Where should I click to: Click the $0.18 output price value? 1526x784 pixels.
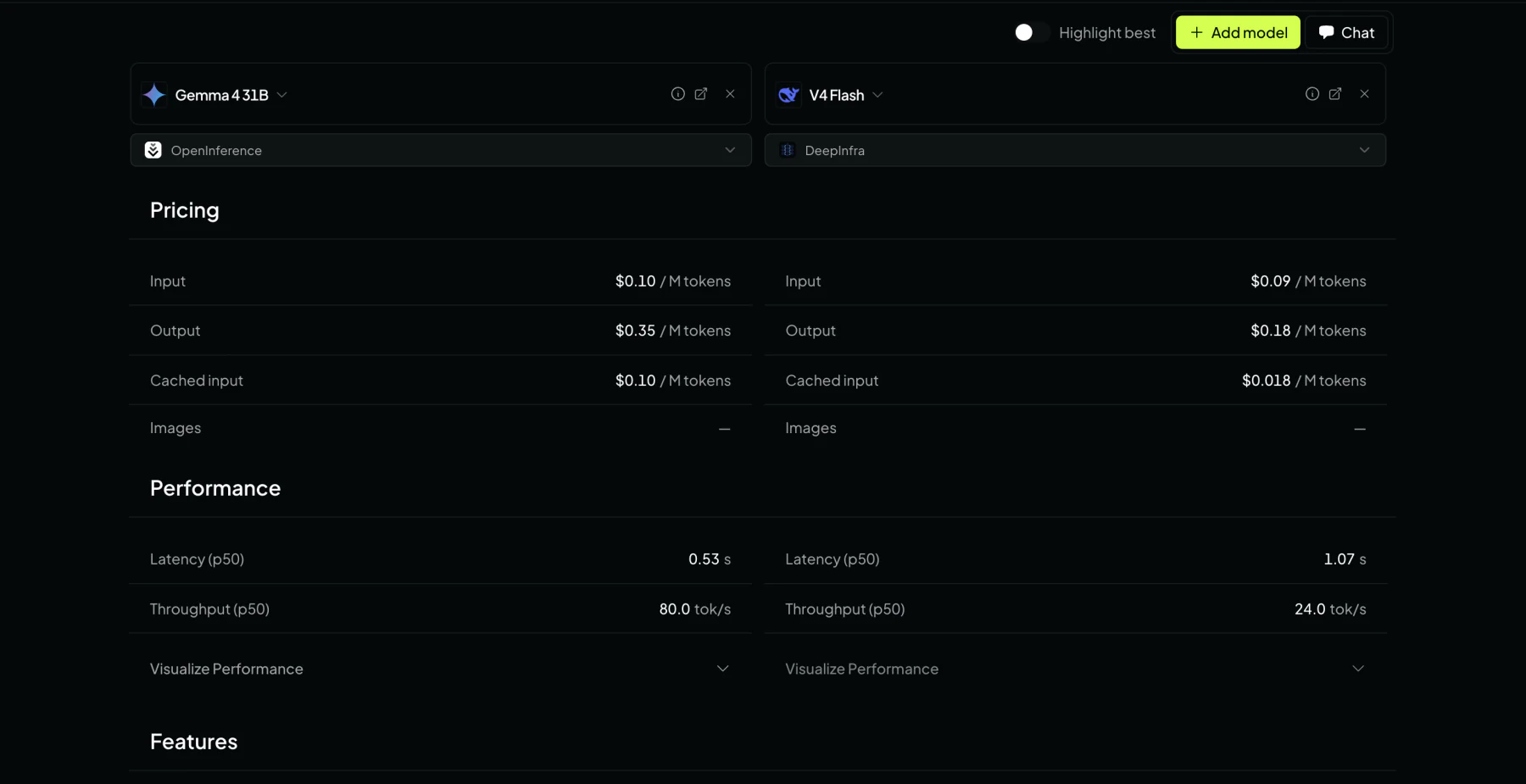pos(1270,331)
